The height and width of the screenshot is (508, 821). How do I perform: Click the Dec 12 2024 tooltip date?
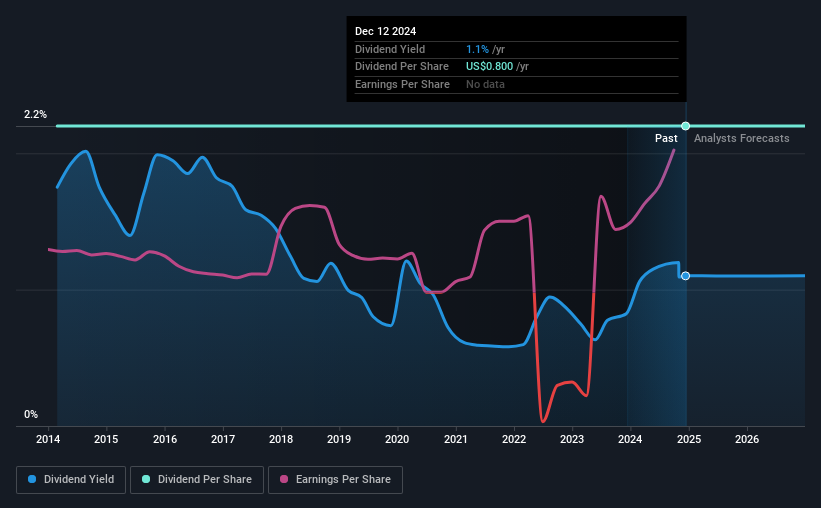pos(385,31)
